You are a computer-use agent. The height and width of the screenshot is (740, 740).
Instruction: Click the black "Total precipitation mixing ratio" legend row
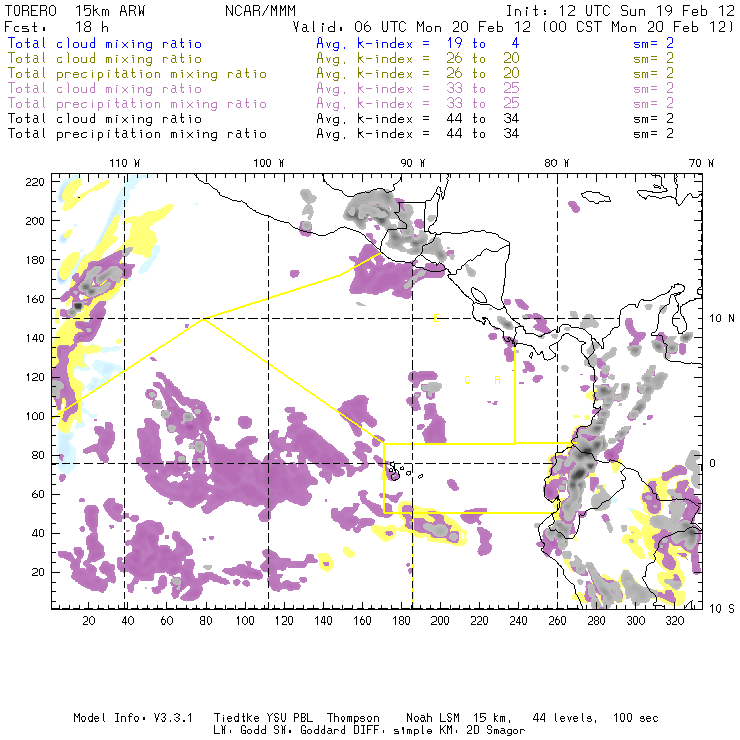click(x=137, y=134)
